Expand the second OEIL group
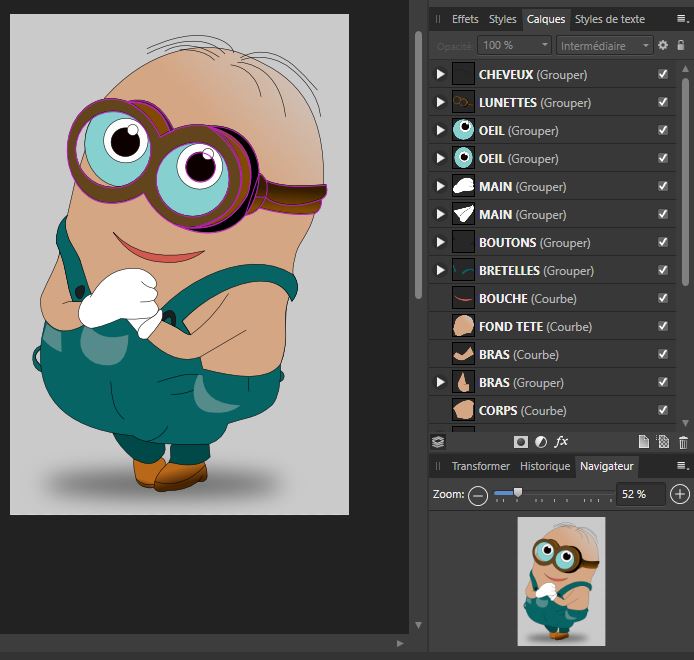The image size is (694, 660). [440, 158]
